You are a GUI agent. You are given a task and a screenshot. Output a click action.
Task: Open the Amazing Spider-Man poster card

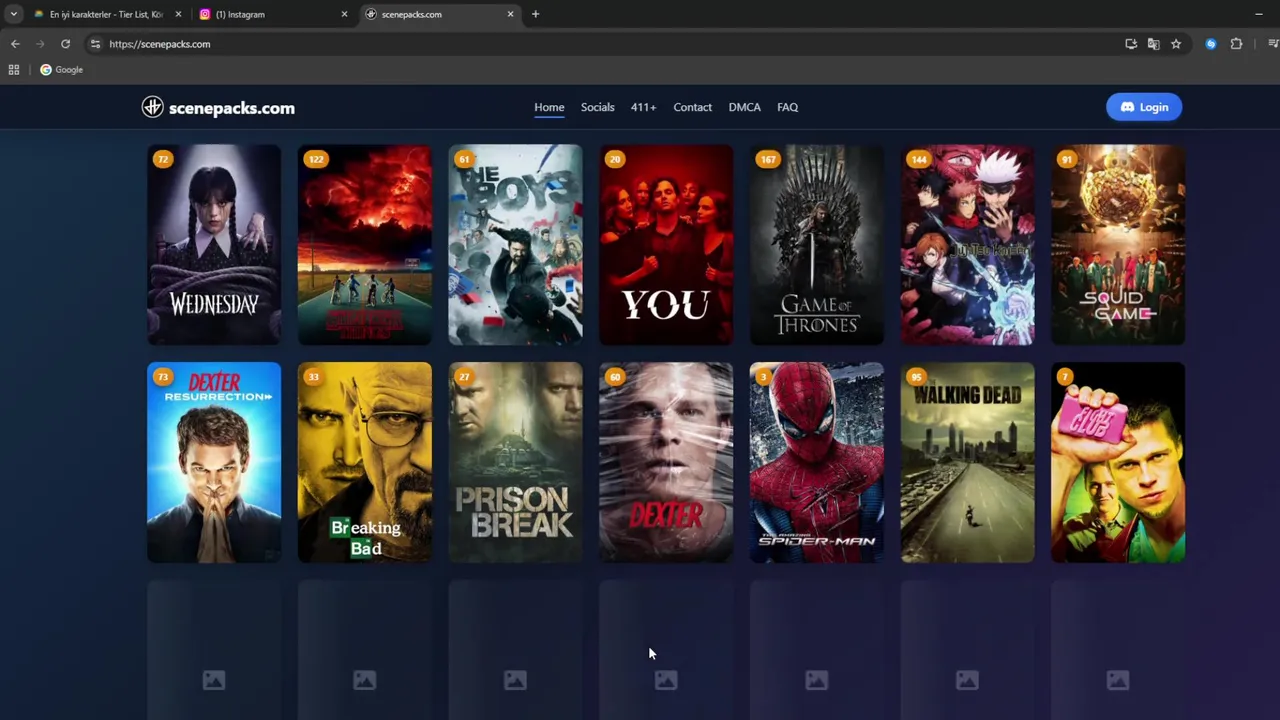click(x=817, y=462)
